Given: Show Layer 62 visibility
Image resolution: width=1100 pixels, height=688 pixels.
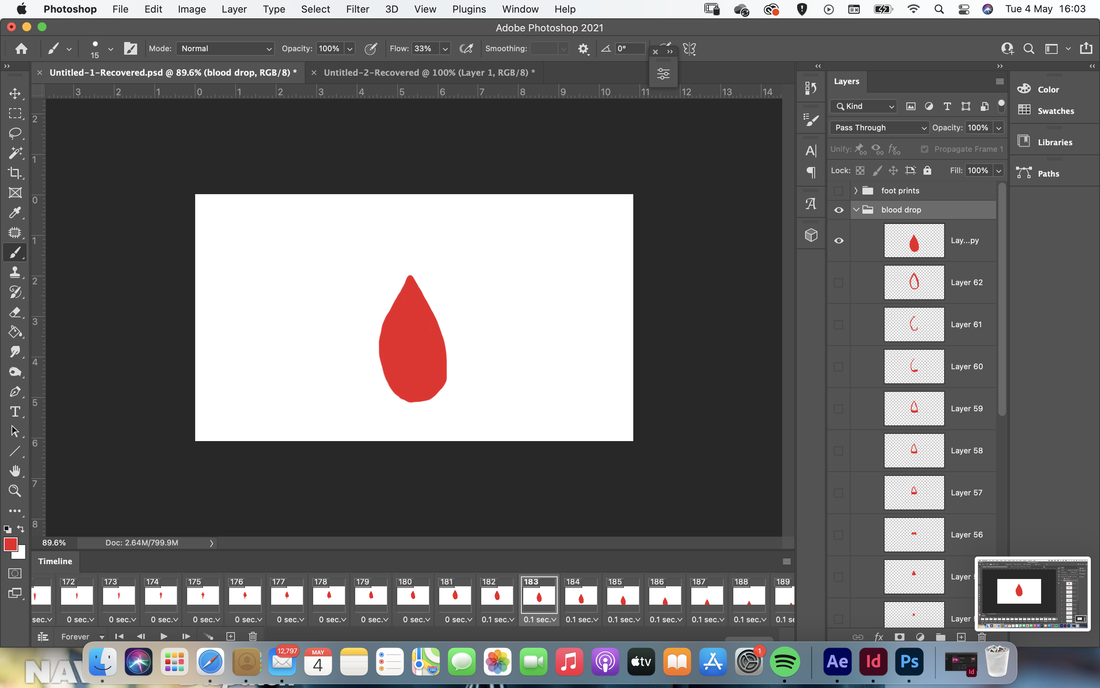Looking at the screenshot, I should pos(838,283).
